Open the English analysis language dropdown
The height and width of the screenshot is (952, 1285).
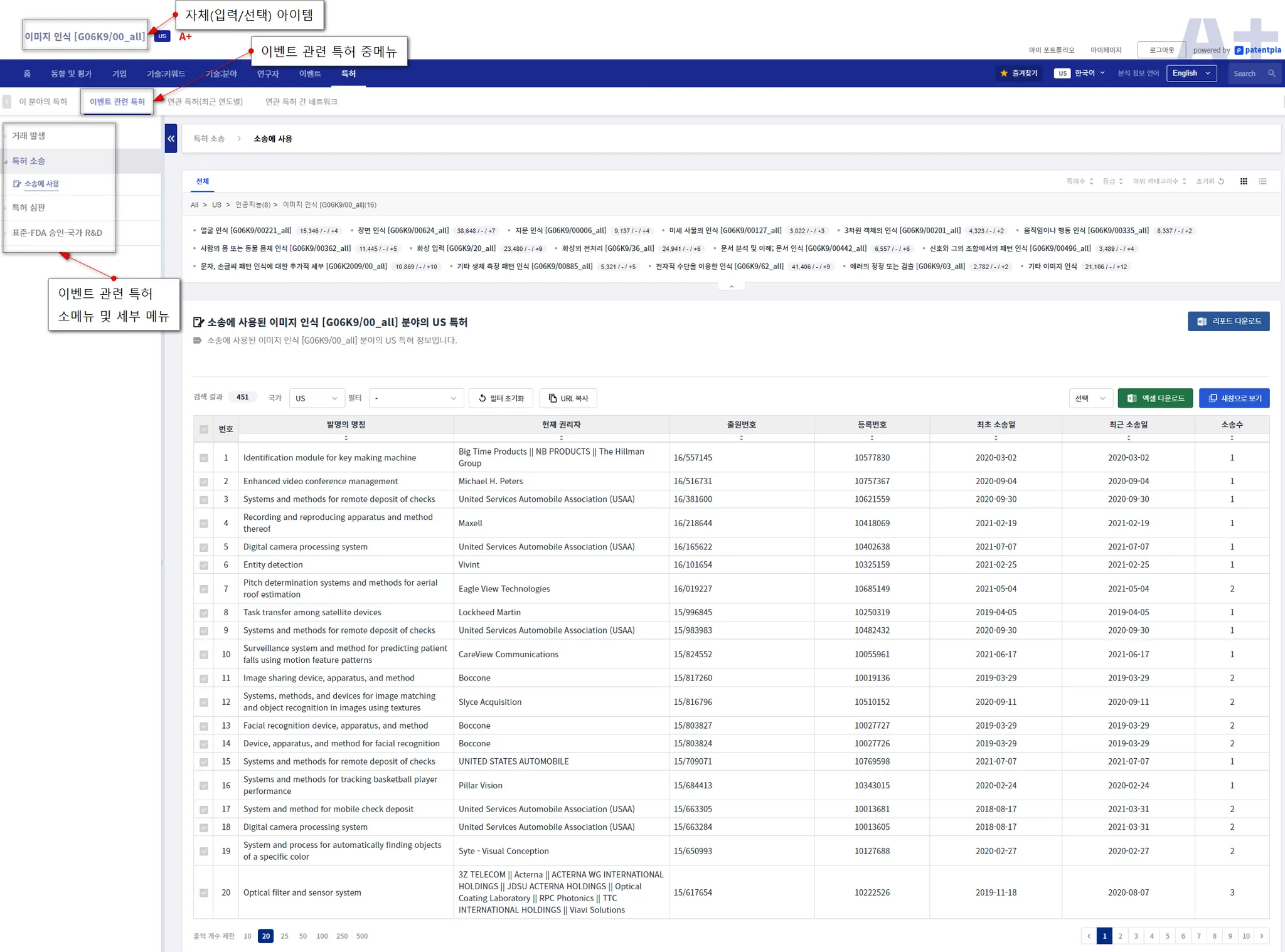pos(1191,73)
